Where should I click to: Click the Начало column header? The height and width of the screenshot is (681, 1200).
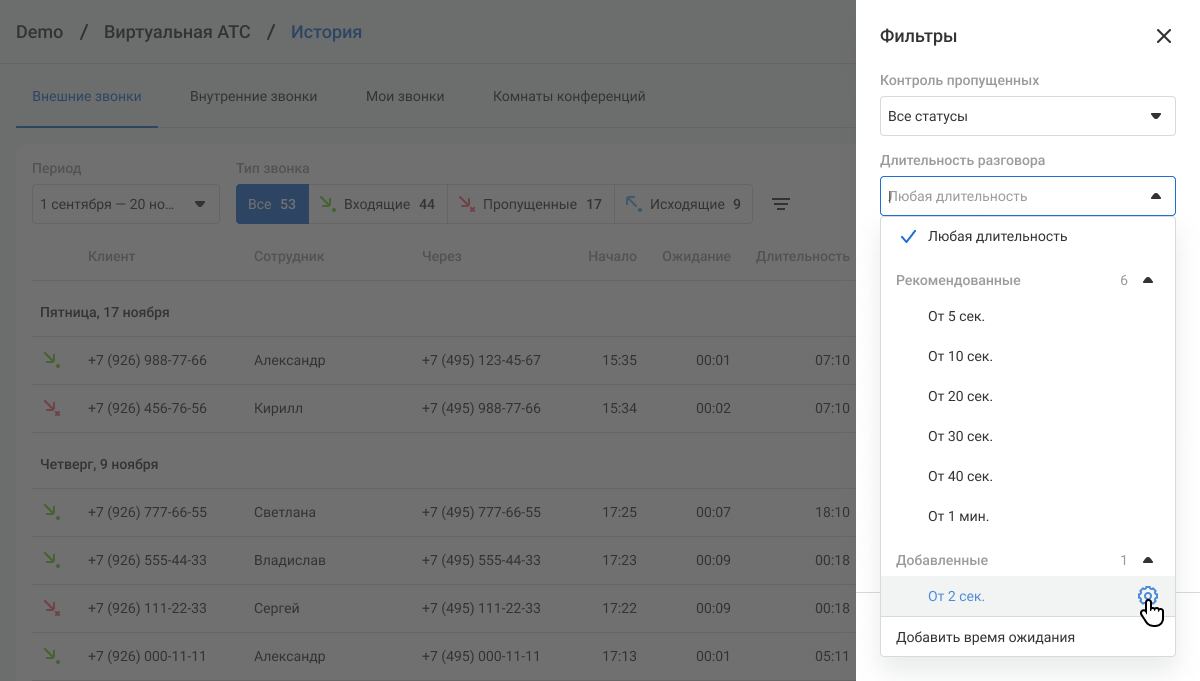point(612,256)
